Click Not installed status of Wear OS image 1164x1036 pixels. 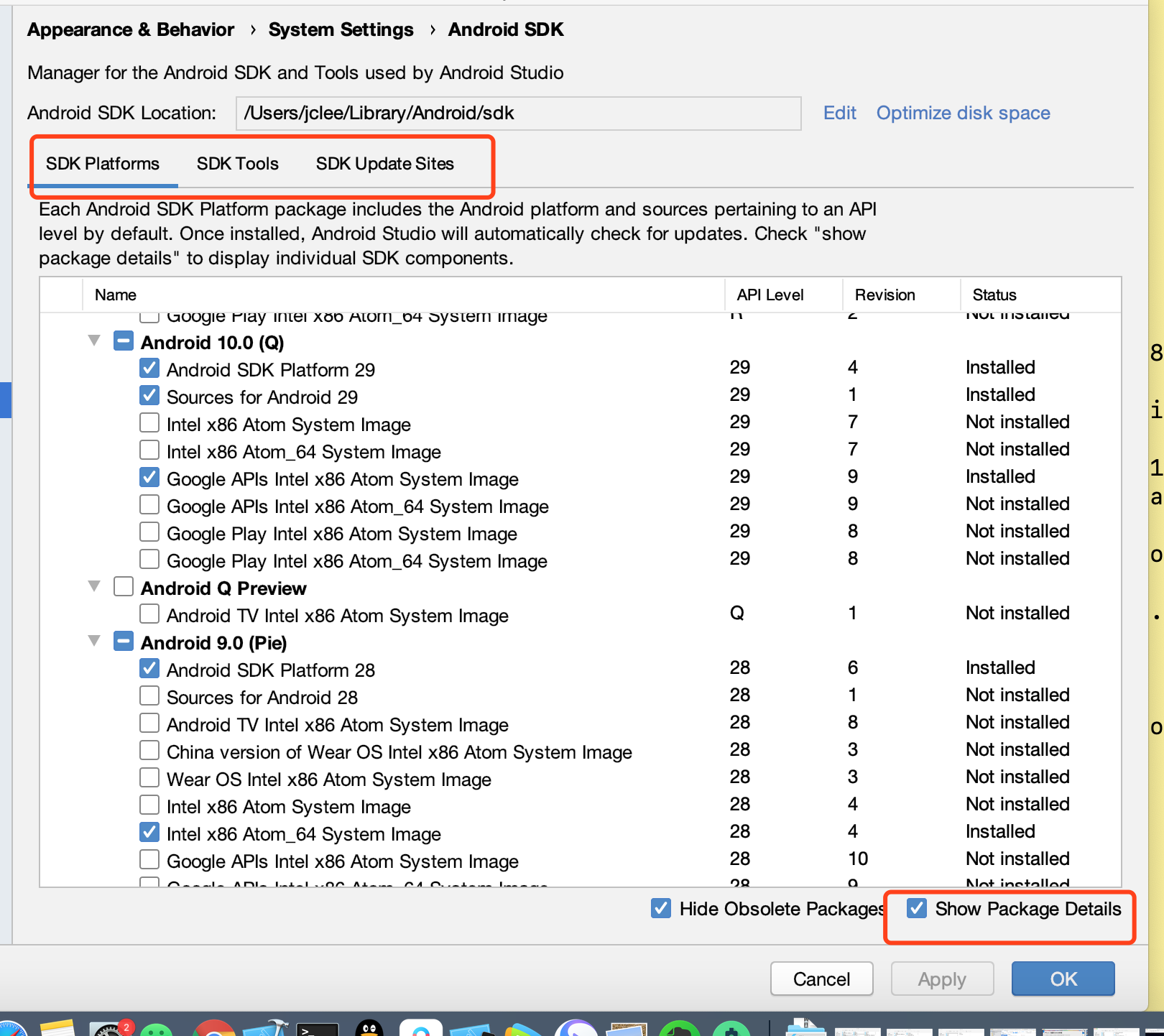point(1017,777)
